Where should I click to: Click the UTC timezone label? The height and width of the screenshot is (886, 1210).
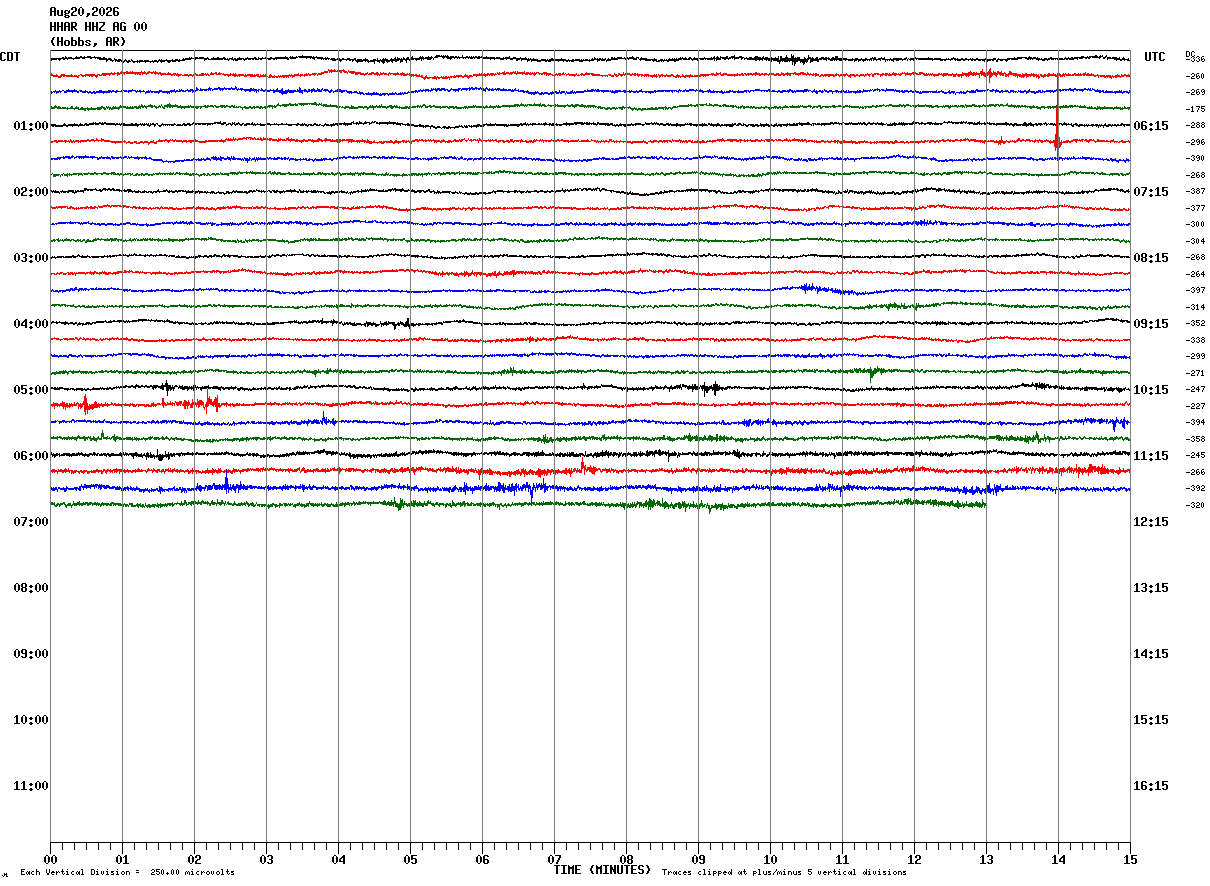(x=1155, y=57)
